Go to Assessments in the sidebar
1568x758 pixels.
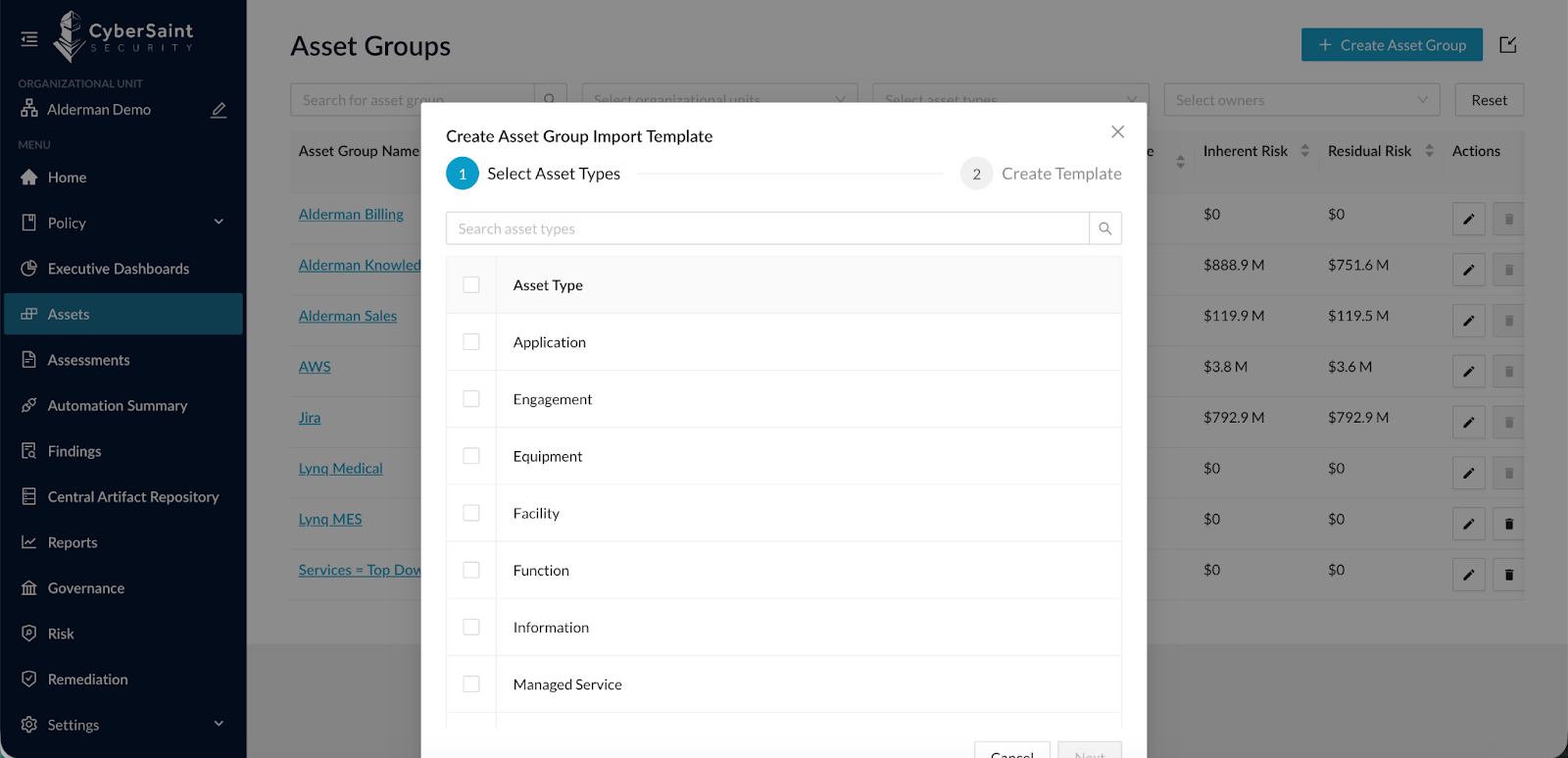(x=88, y=360)
